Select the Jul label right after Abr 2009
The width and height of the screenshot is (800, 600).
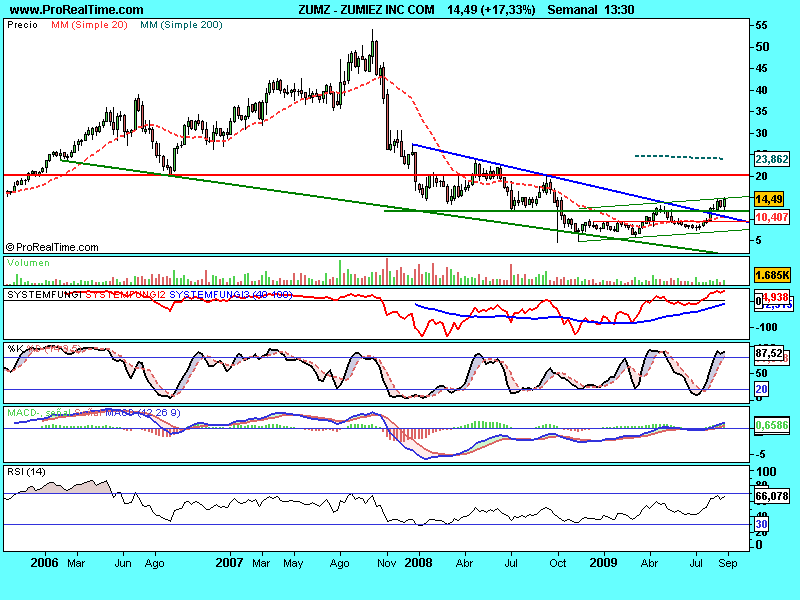pos(696,563)
